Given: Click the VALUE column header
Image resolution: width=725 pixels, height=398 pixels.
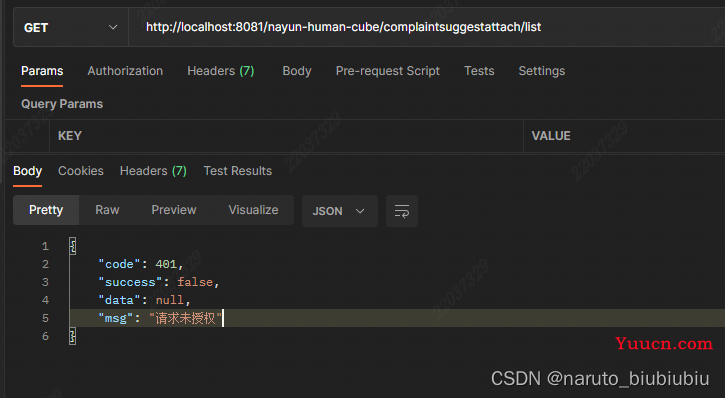Looking at the screenshot, I should (x=551, y=136).
